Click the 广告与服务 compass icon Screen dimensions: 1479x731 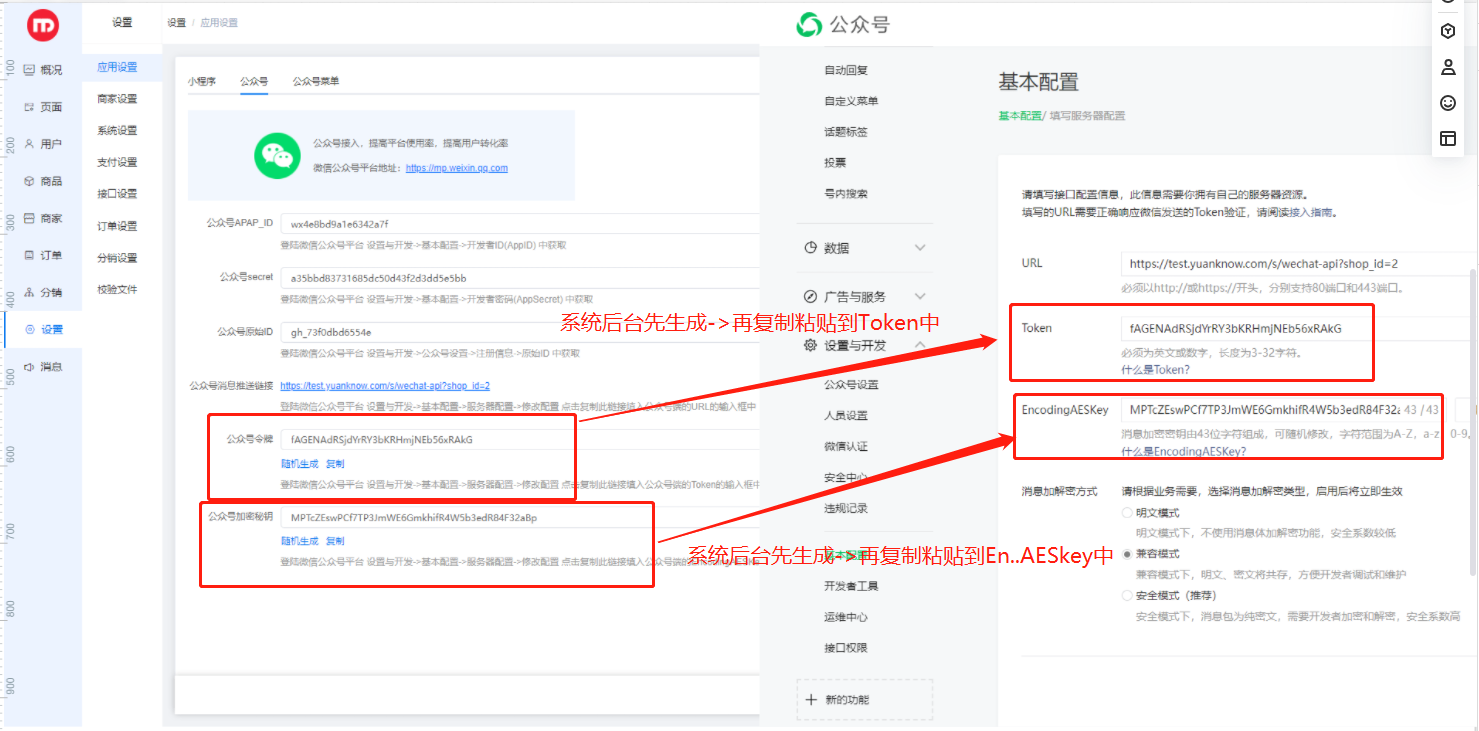(x=811, y=296)
